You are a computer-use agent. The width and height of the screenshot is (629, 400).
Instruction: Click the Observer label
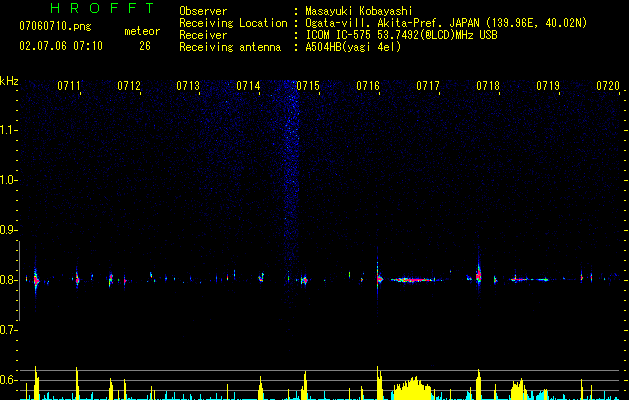pyautogui.click(x=203, y=11)
